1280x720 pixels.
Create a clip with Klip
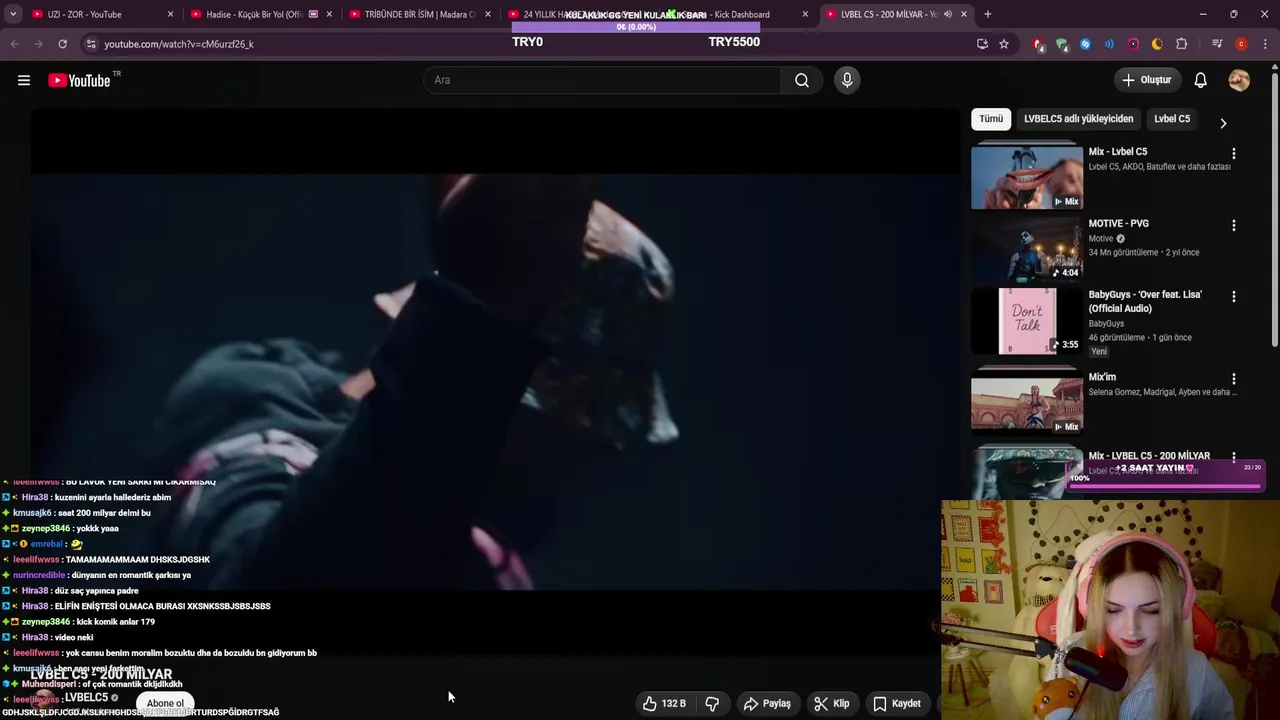pos(832,703)
